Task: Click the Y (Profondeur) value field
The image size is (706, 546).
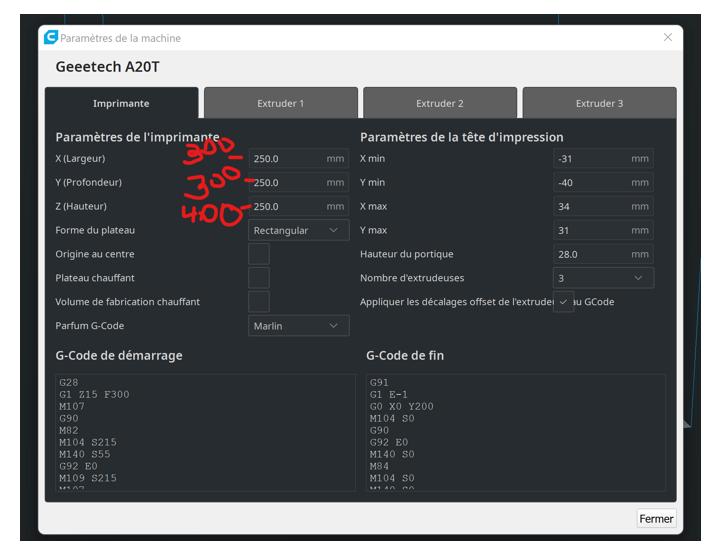Action: (299, 182)
